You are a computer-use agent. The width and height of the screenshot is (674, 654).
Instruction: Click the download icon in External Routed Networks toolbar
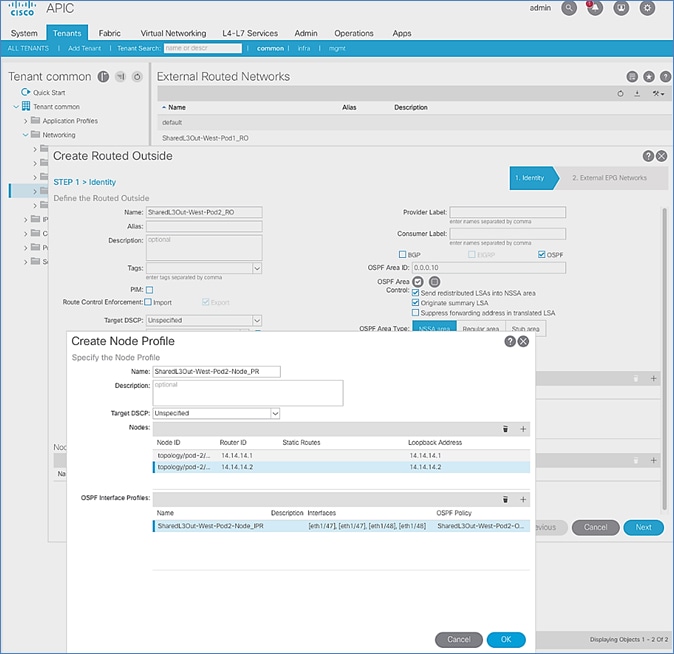(x=637, y=94)
